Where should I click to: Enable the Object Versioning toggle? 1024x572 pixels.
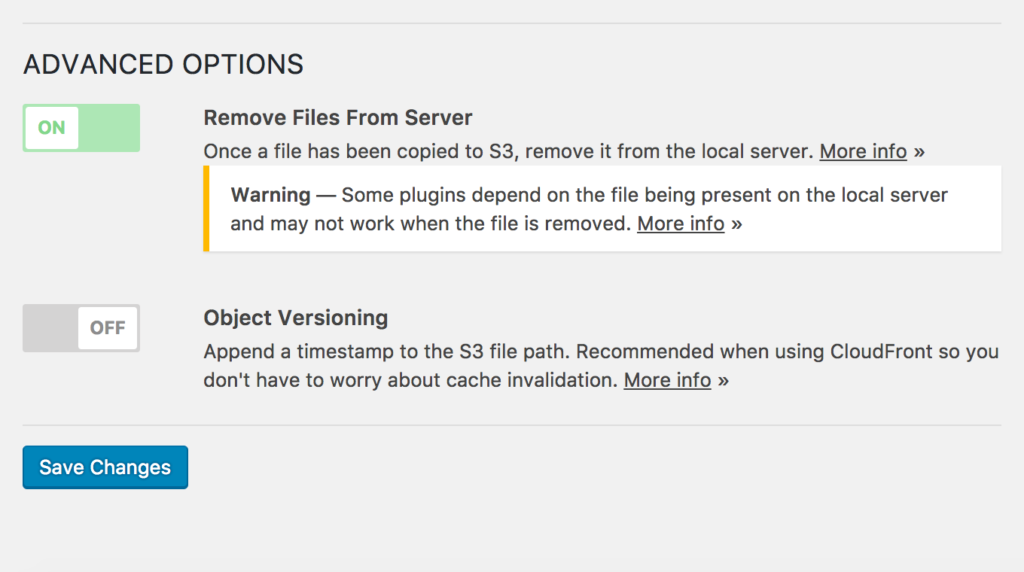tap(81, 328)
